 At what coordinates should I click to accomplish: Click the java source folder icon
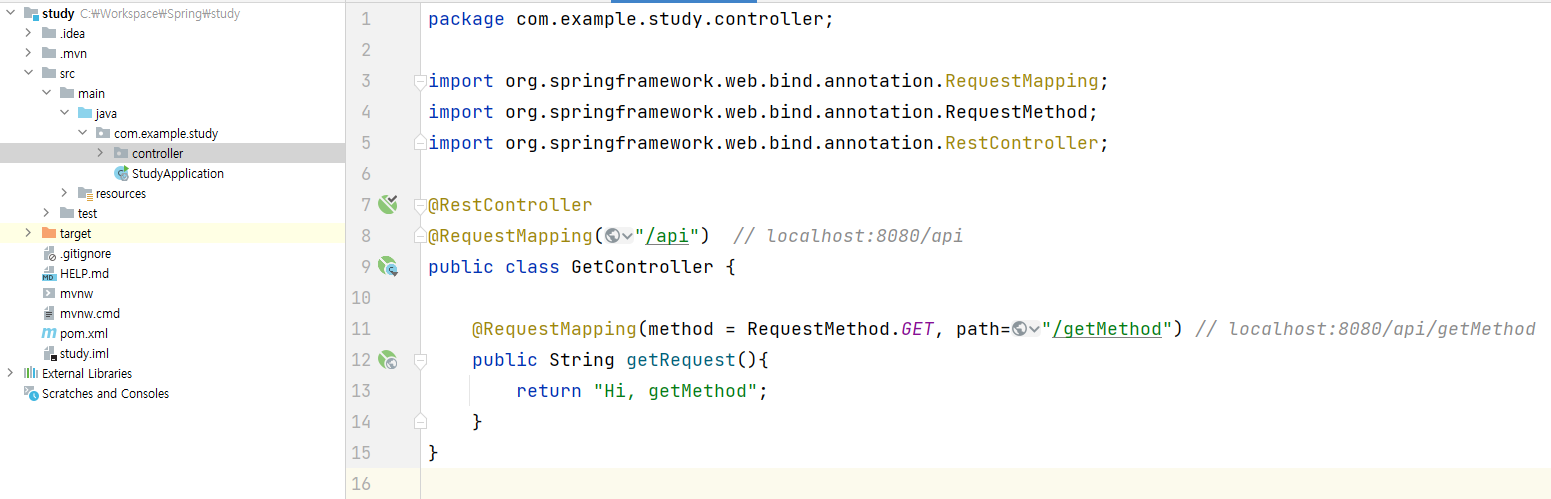coord(85,114)
